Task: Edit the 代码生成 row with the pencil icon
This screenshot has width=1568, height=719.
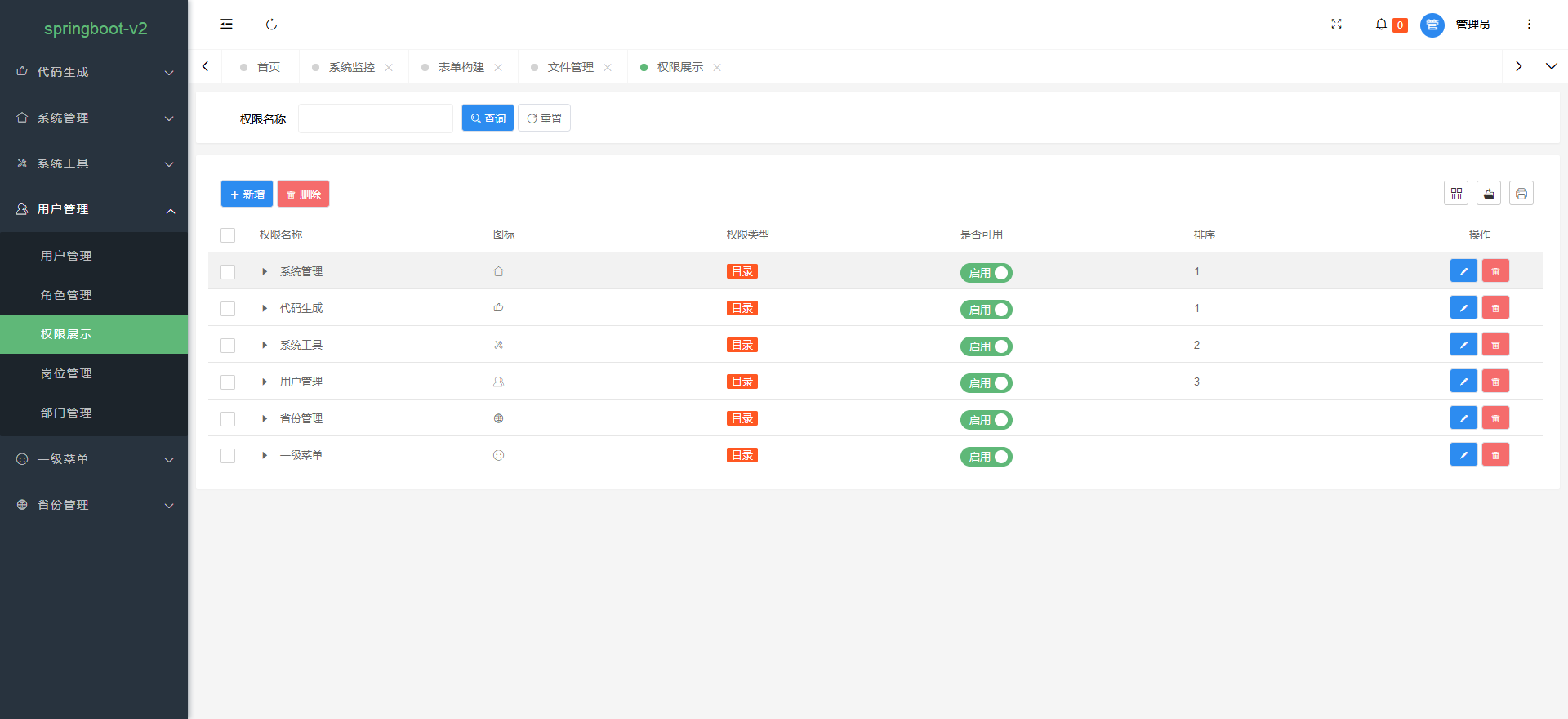Action: tap(1463, 308)
